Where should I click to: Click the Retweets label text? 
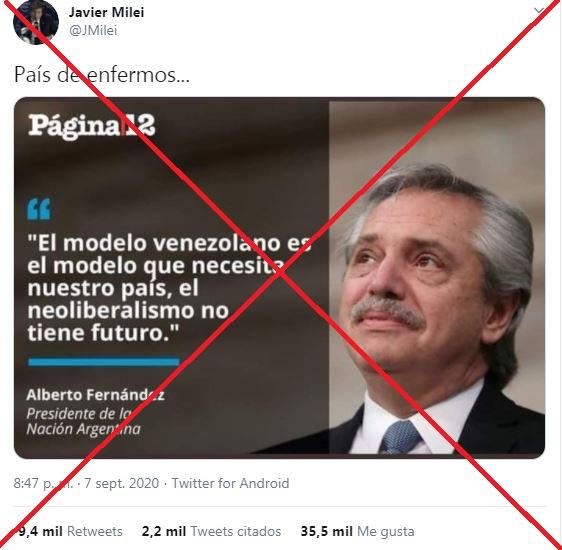(x=95, y=531)
